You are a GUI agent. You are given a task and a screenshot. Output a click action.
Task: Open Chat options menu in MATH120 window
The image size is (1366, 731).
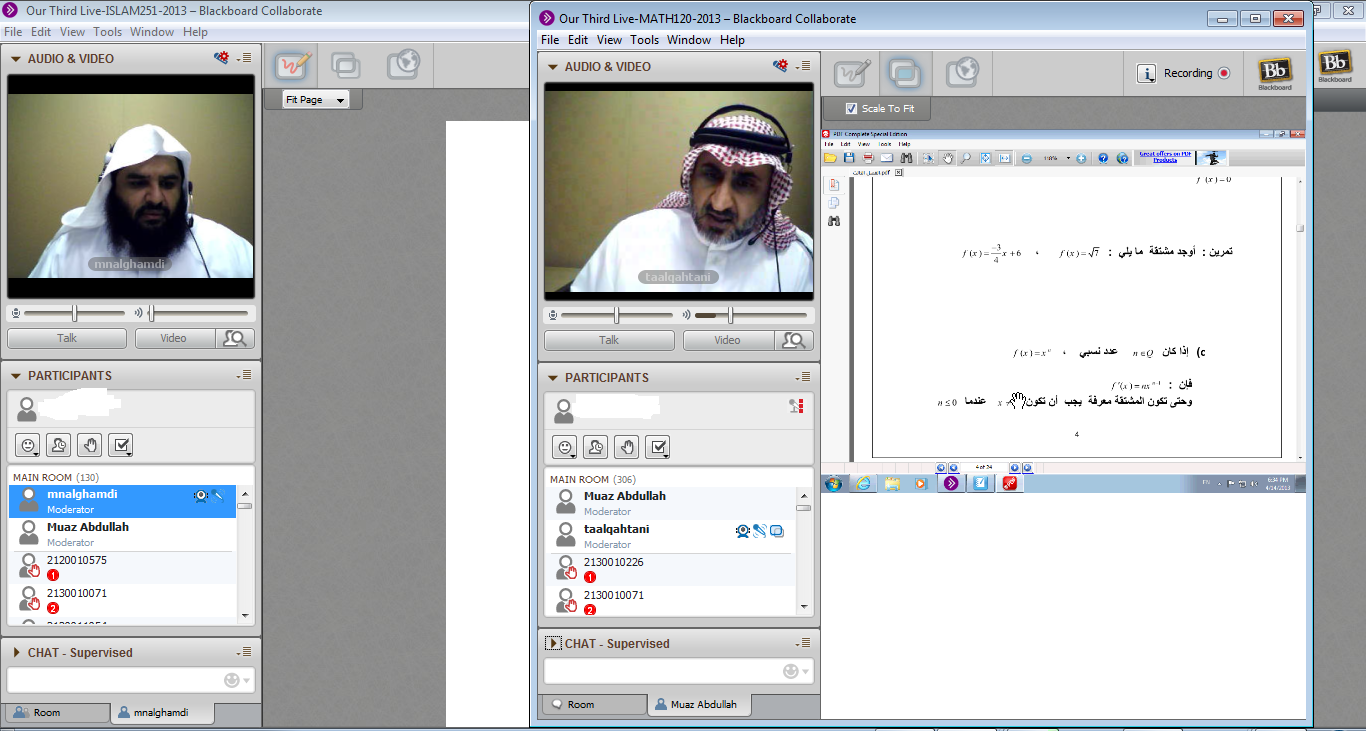803,643
